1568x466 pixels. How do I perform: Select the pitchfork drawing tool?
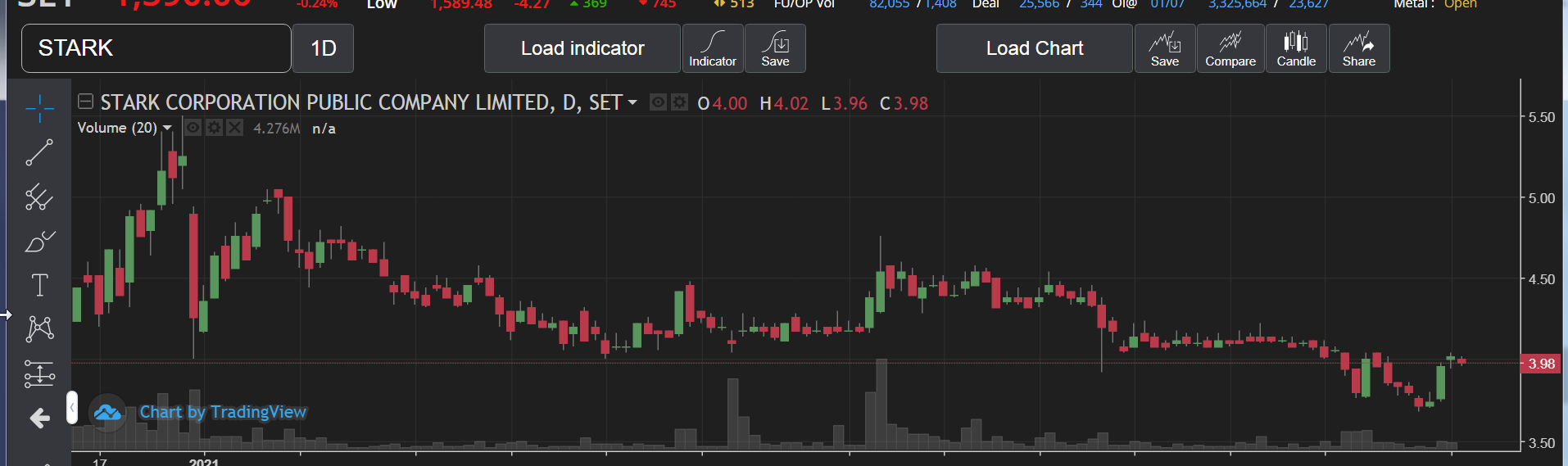pyautogui.click(x=39, y=197)
